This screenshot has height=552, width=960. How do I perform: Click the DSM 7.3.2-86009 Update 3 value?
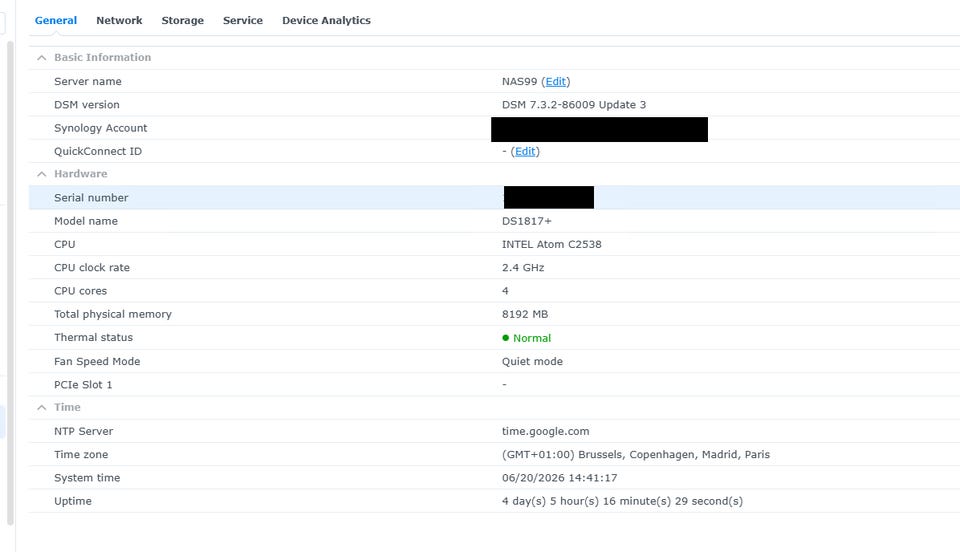click(x=574, y=105)
